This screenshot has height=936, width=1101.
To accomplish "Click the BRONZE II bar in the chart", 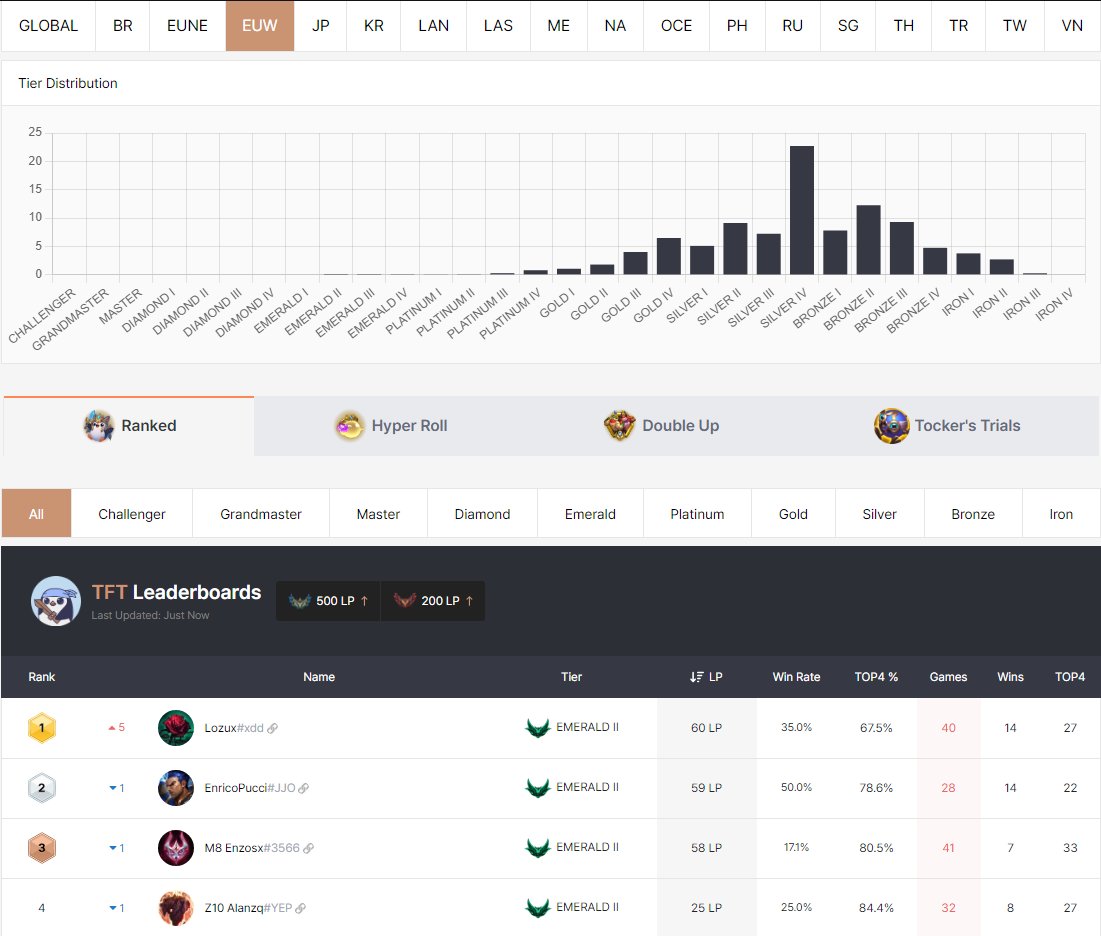I will pos(869,239).
